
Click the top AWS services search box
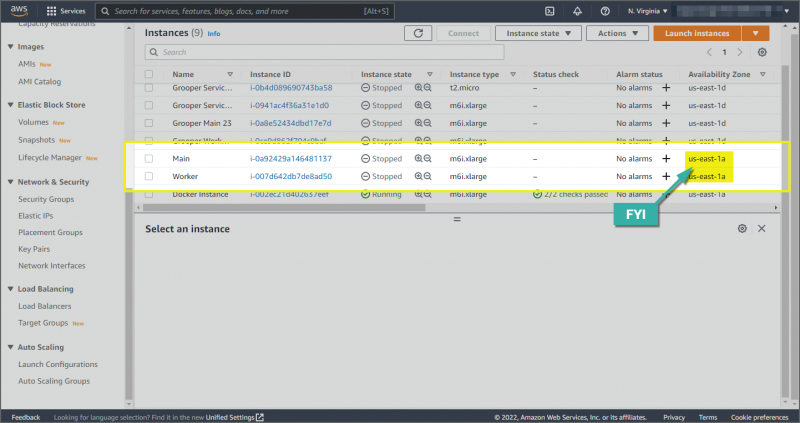pyautogui.click(x=244, y=11)
